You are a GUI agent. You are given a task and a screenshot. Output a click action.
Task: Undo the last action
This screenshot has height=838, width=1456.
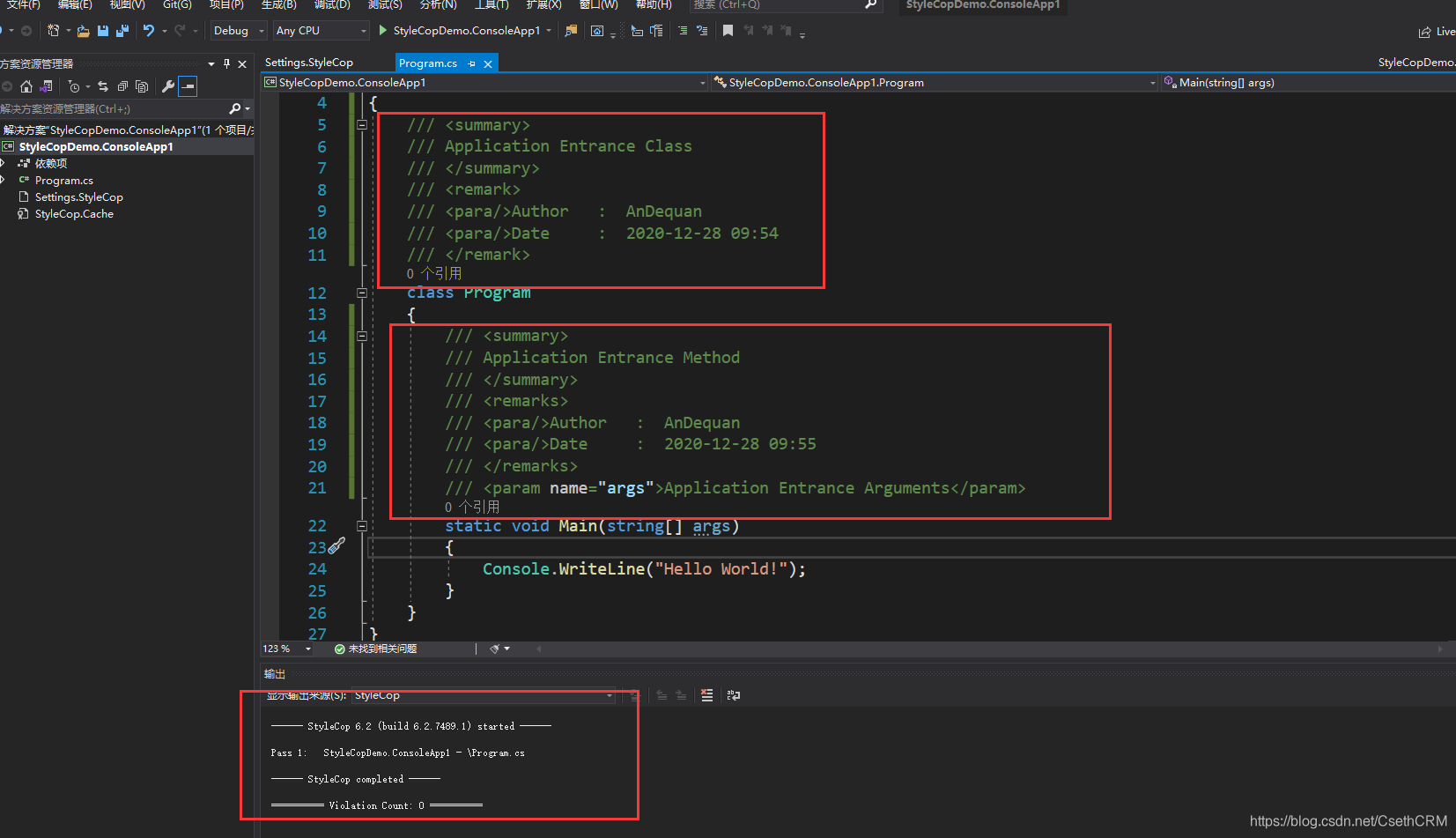click(x=149, y=31)
